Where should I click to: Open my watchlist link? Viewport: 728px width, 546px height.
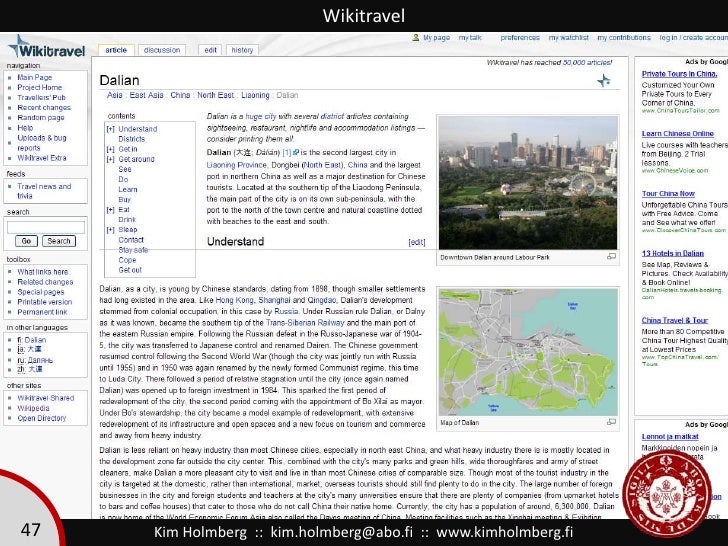[568, 38]
